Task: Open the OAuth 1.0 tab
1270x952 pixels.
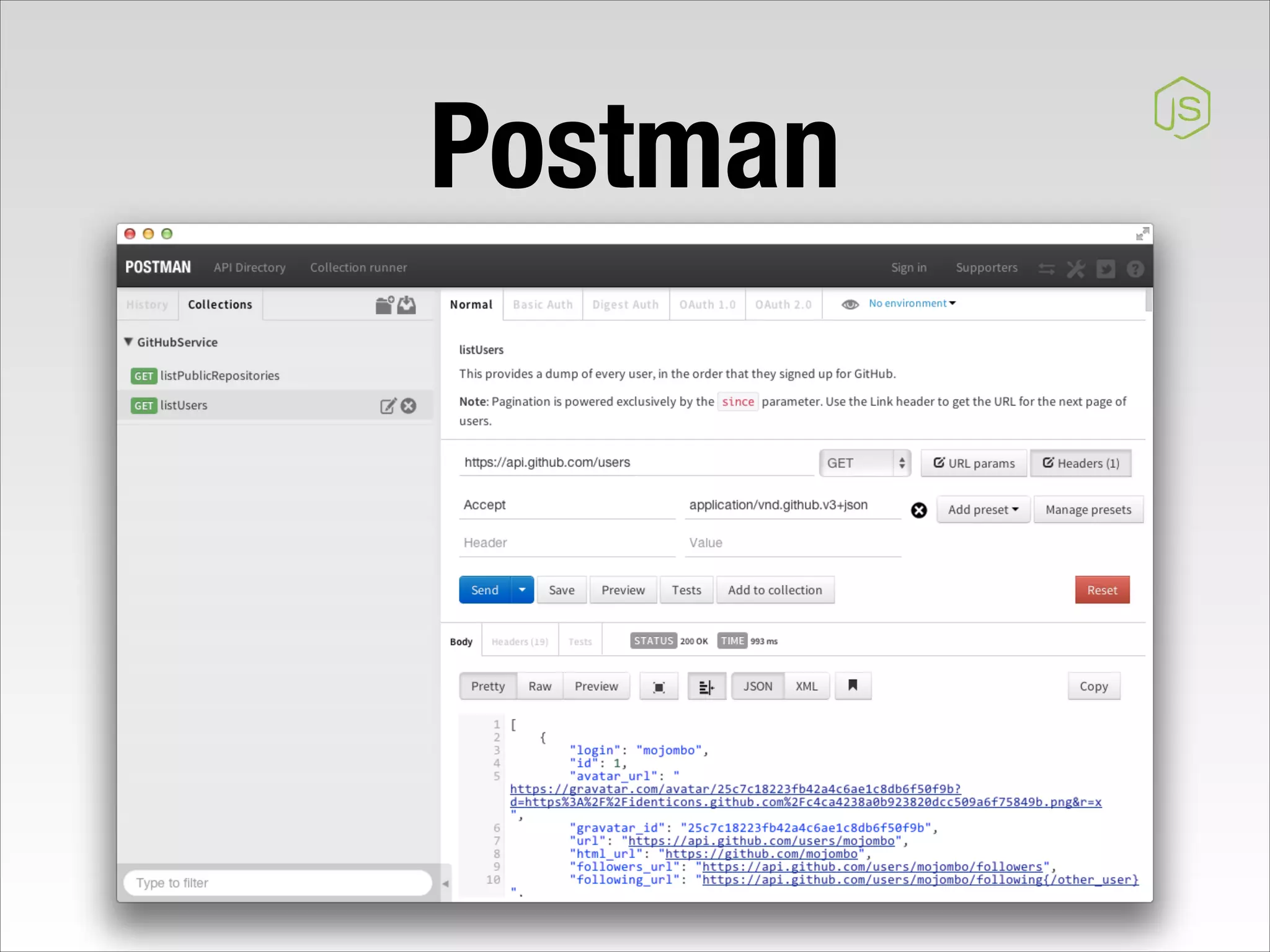Action: click(x=708, y=304)
